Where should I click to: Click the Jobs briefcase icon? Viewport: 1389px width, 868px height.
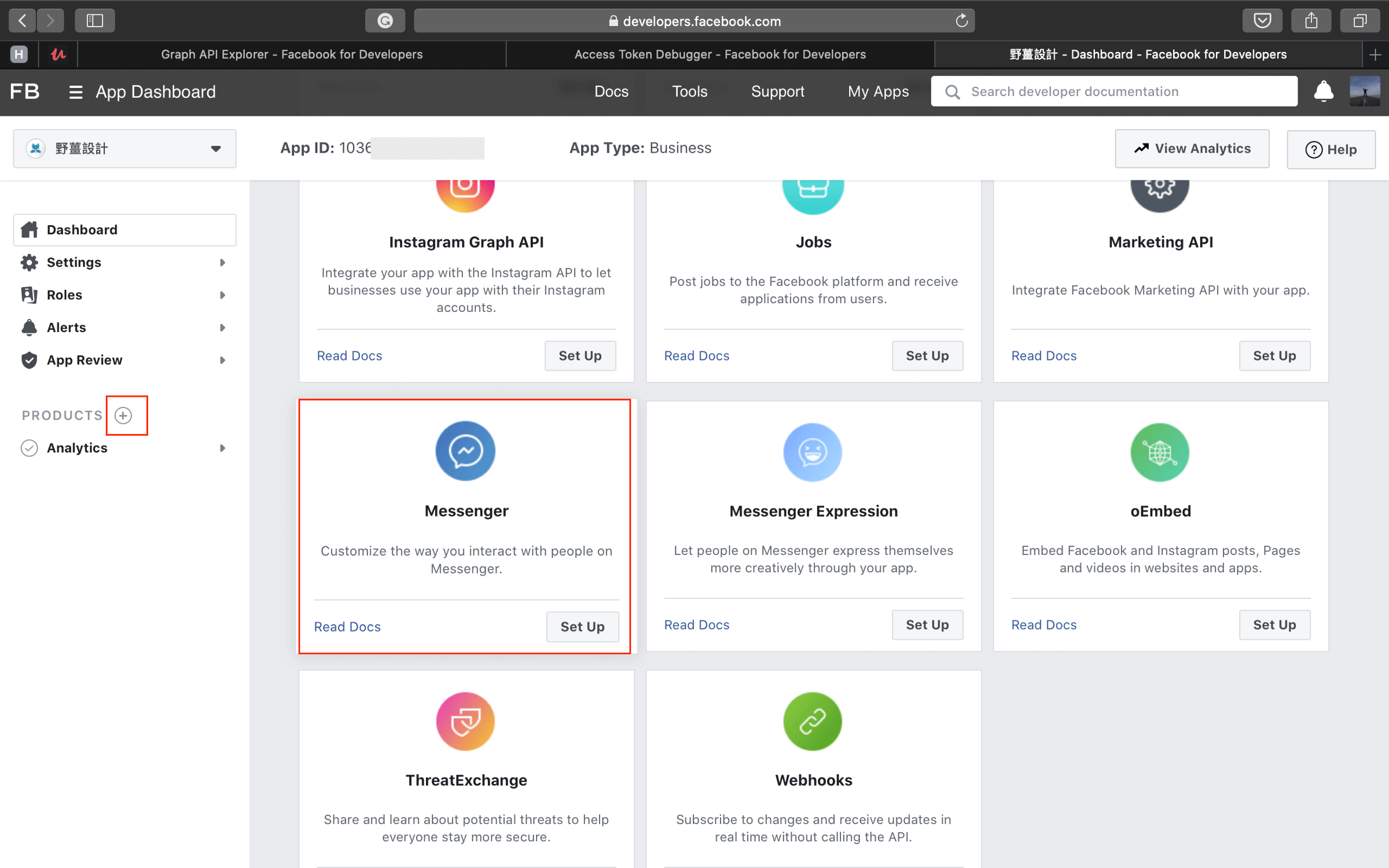(x=813, y=197)
